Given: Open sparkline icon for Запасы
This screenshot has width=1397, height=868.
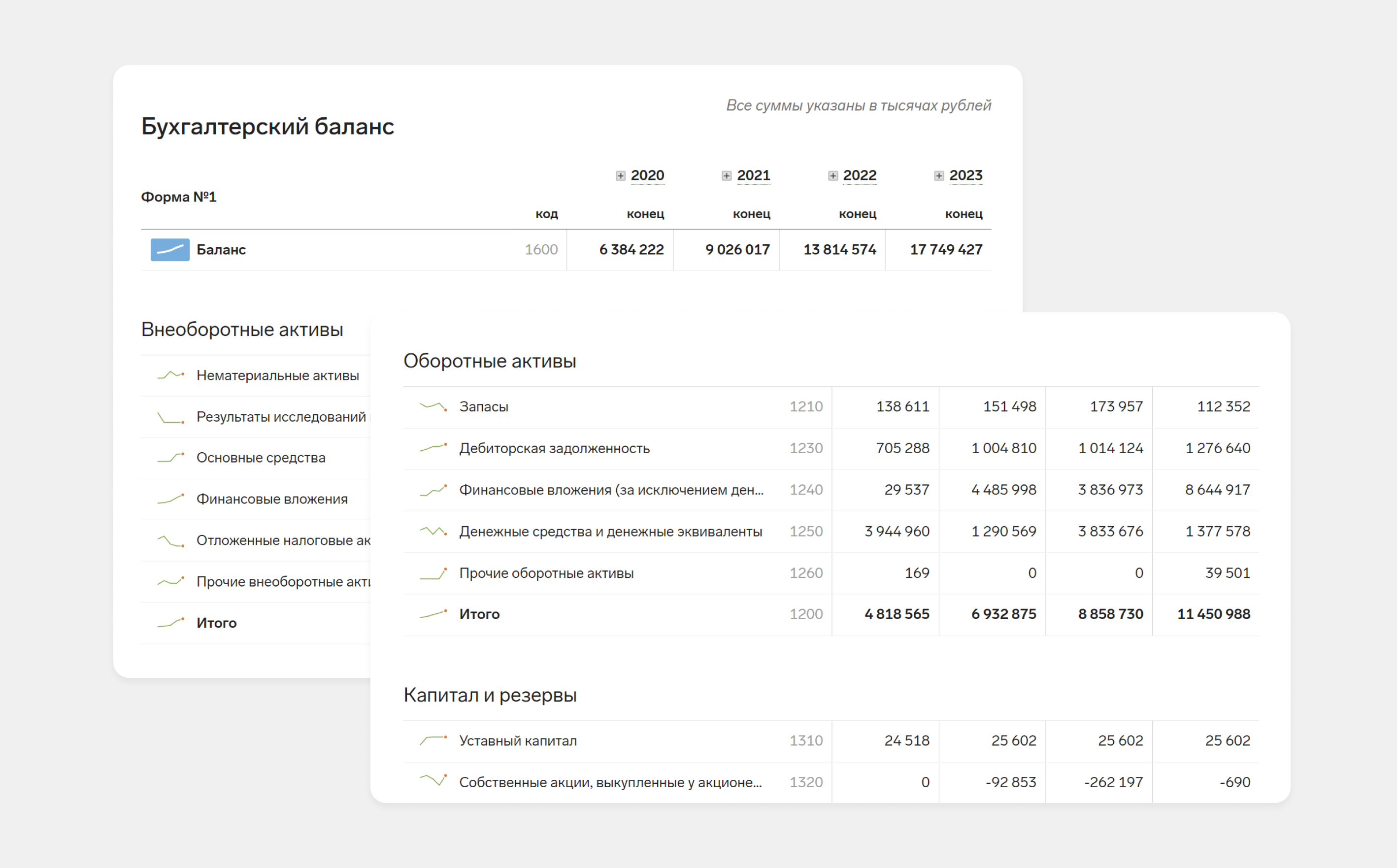Looking at the screenshot, I should point(433,406).
